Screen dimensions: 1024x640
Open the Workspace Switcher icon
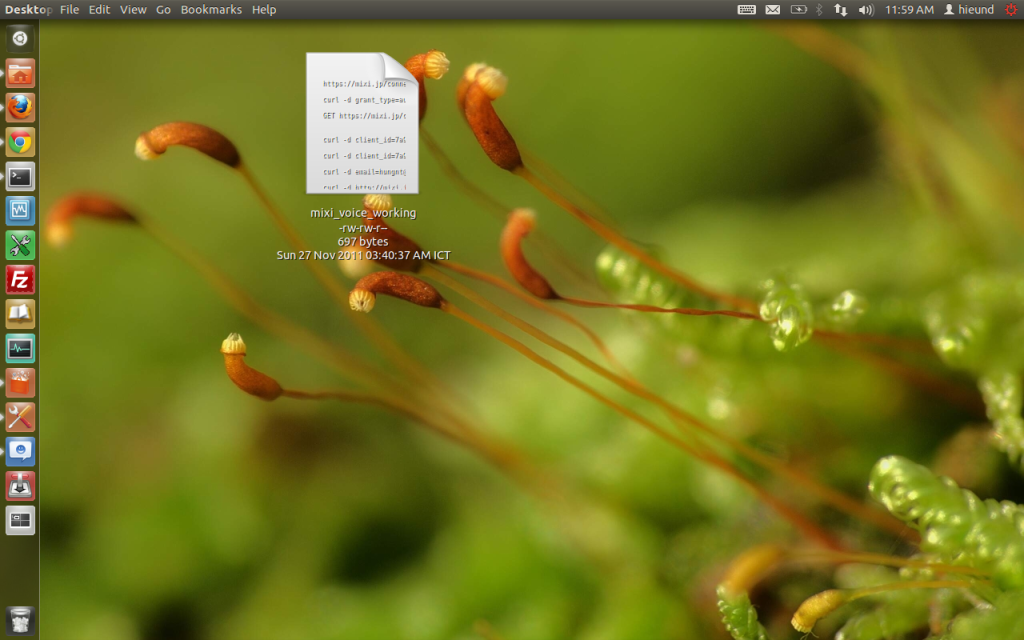click(20, 520)
